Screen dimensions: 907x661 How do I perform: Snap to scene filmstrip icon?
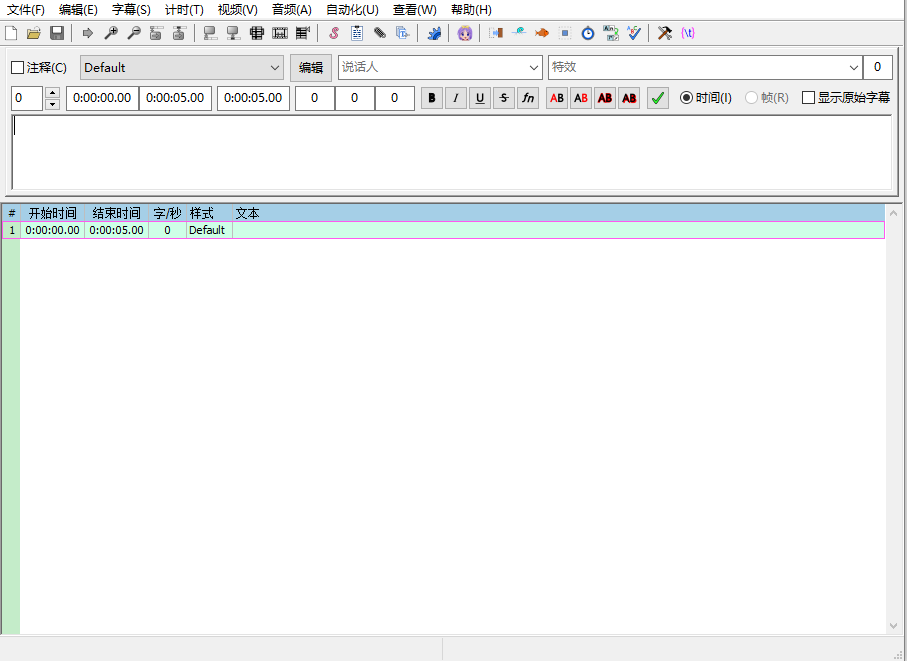tap(280, 33)
